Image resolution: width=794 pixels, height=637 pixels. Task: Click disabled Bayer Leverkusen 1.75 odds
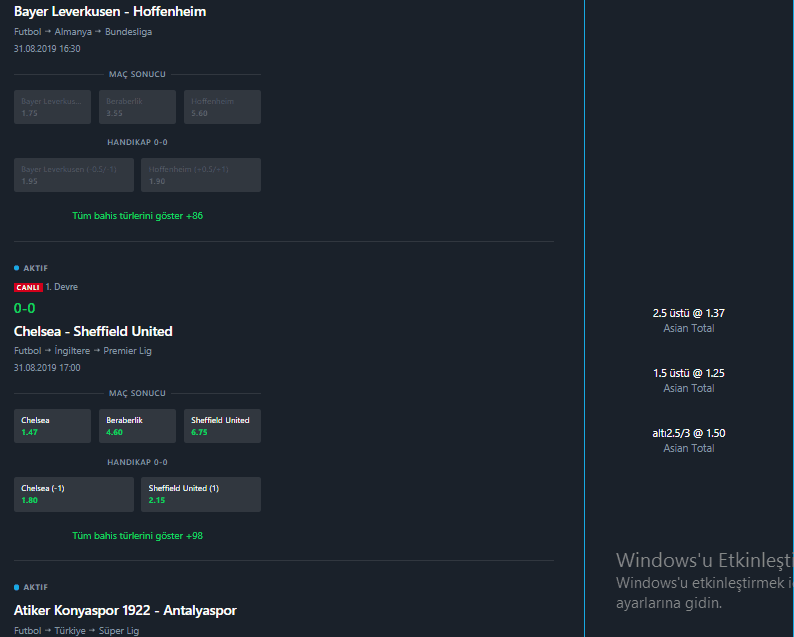coord(52,107)
